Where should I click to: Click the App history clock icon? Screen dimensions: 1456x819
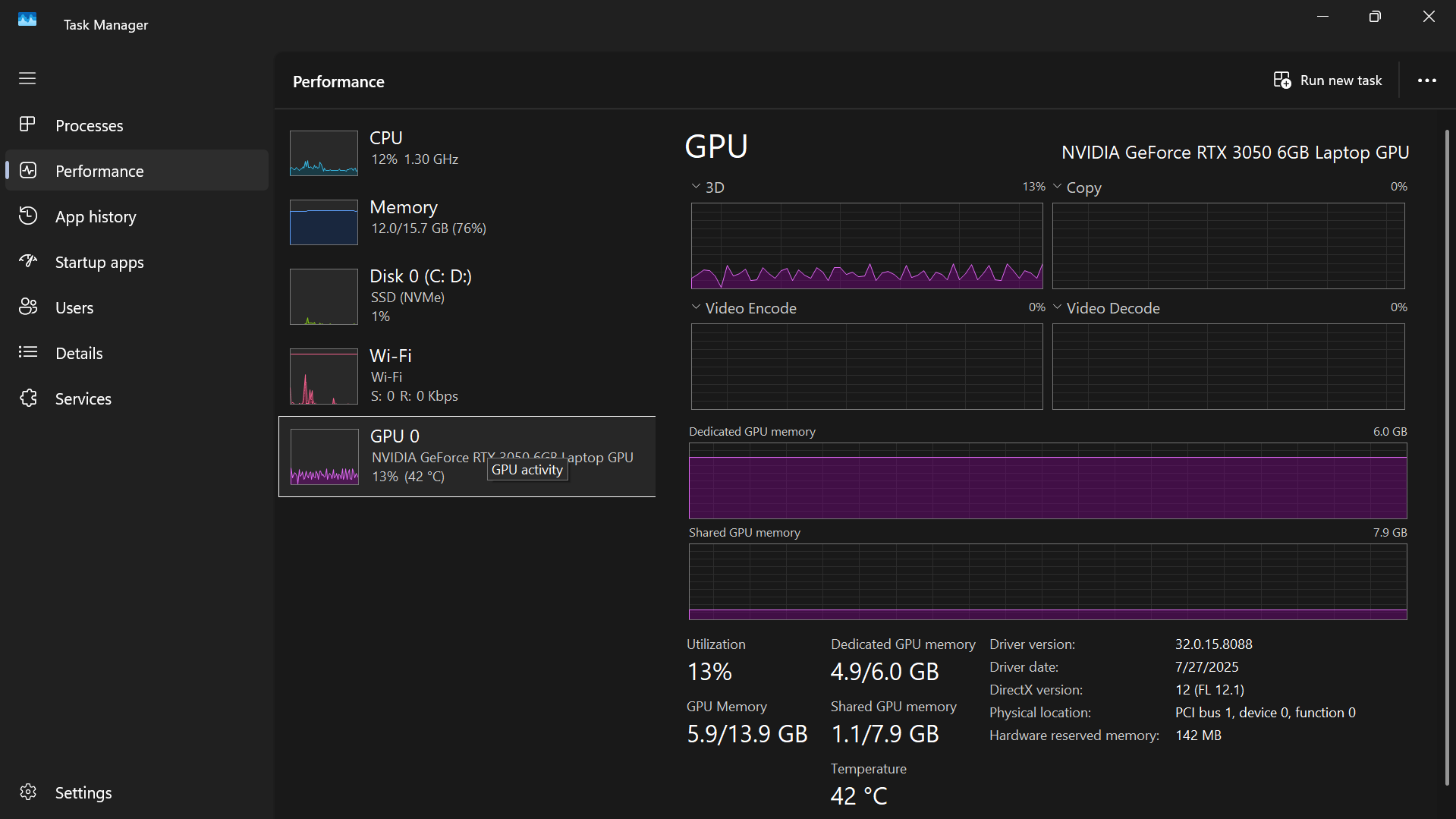pos(28,216)
